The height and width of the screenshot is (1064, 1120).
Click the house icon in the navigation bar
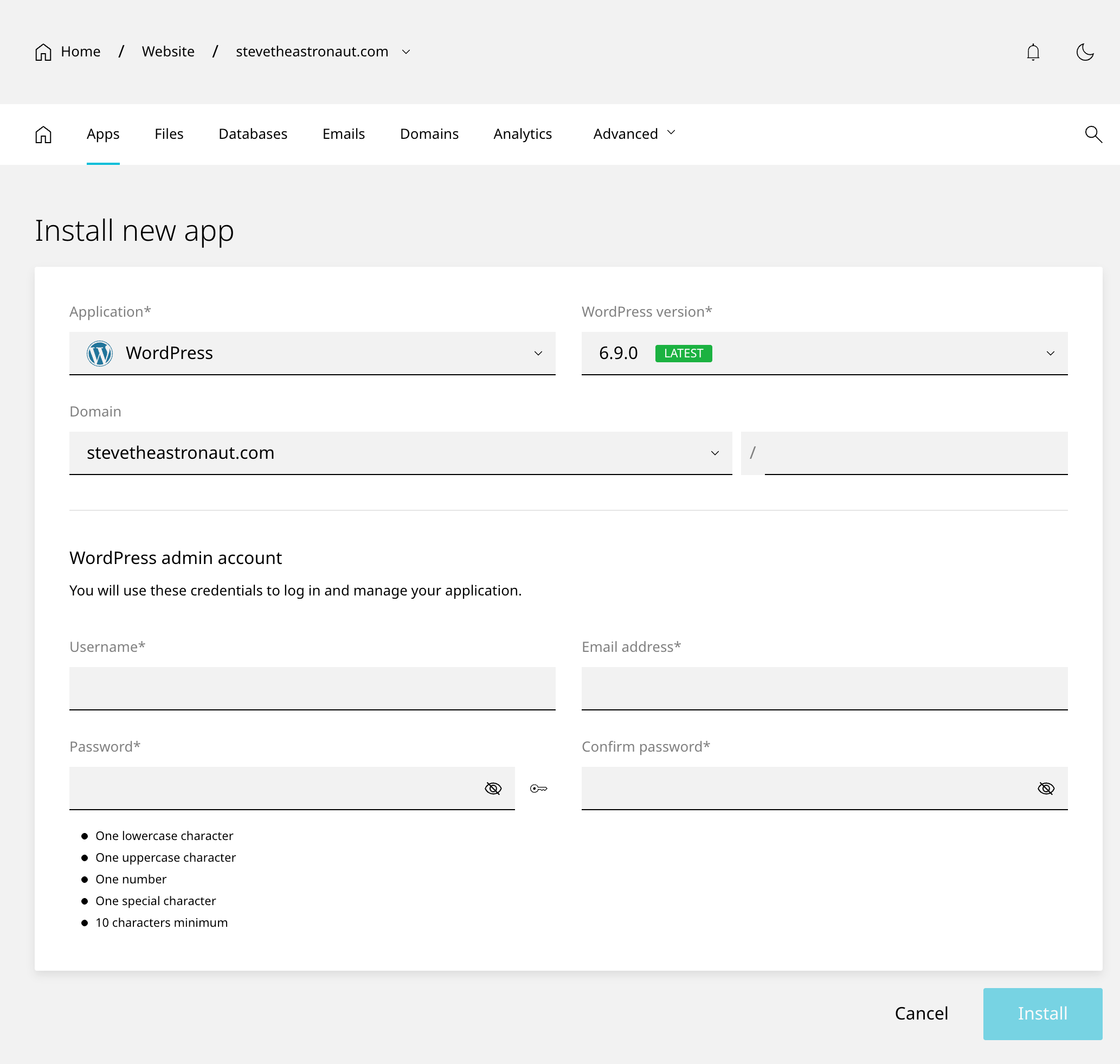[x=43, y=134]
